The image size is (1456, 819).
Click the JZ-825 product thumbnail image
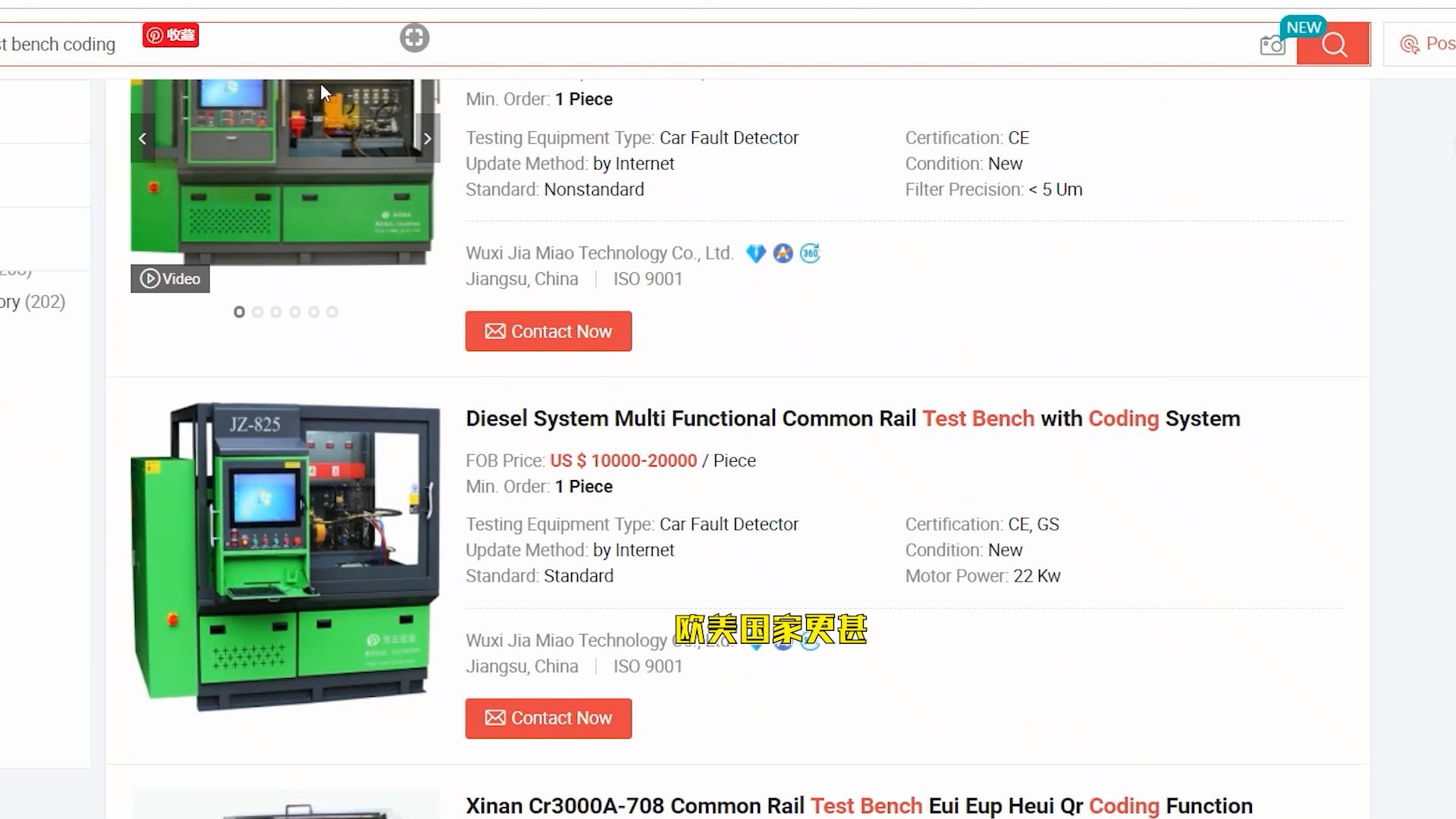point(285,557)
